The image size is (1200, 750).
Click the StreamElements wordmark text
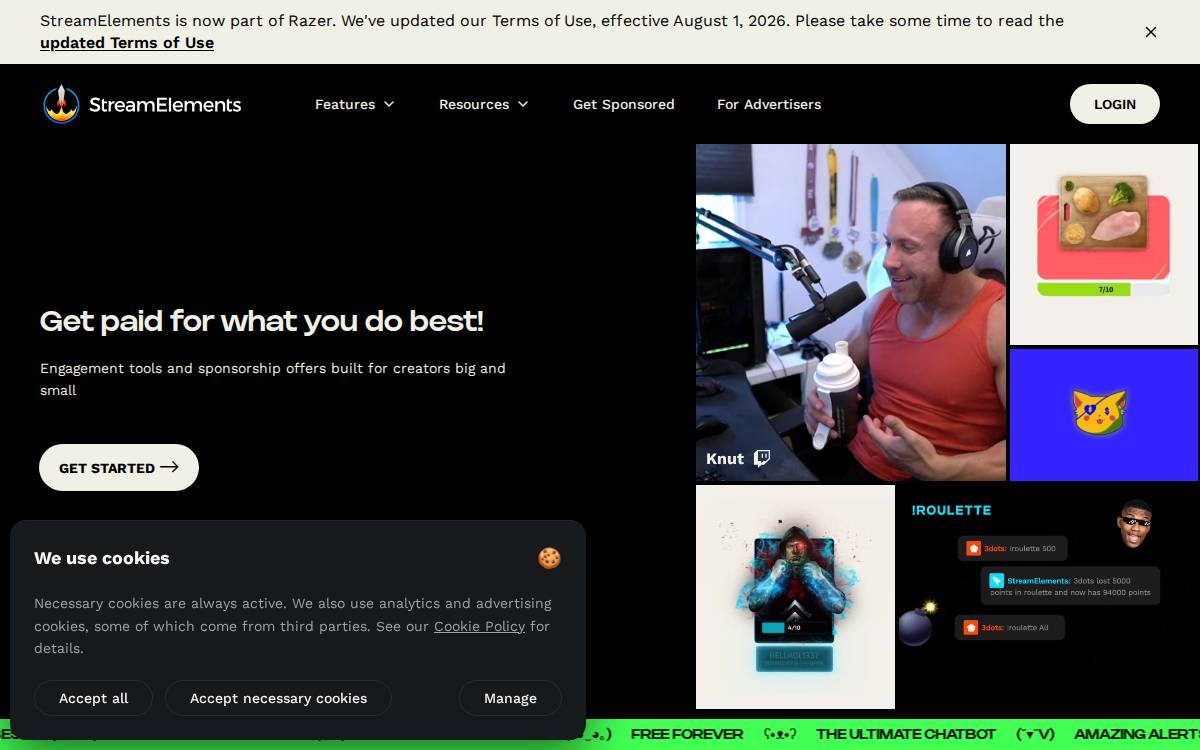click(165, 104)
